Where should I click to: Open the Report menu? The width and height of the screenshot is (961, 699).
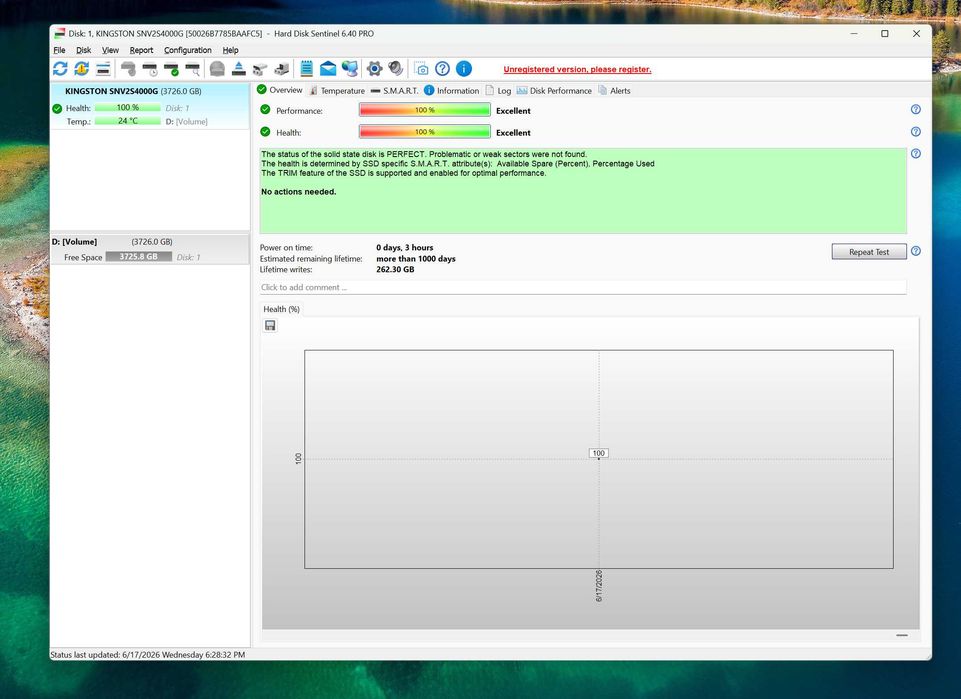141,50
